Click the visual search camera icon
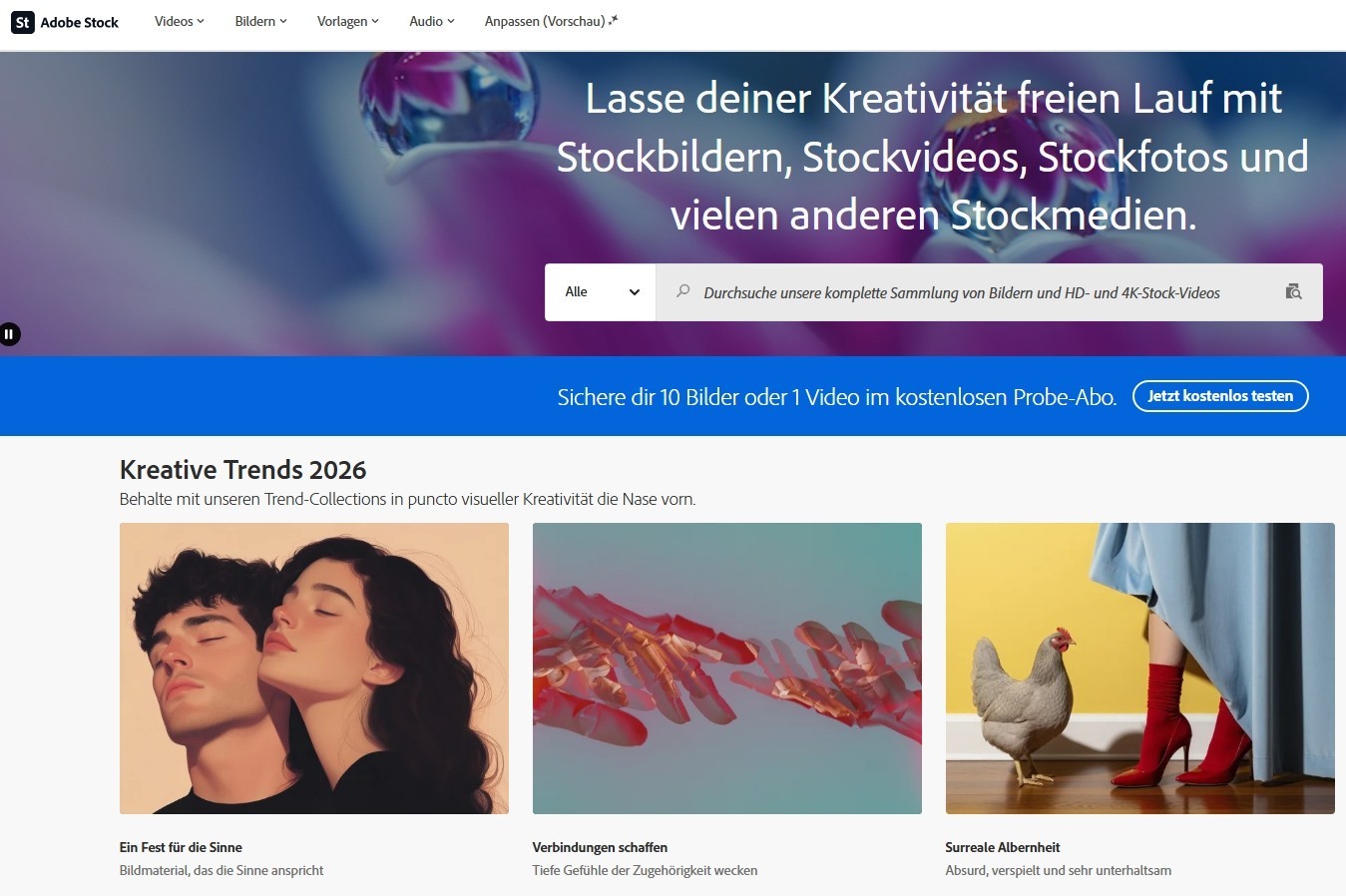The width and height of the screenshot is (1346, 896). 1293,292
